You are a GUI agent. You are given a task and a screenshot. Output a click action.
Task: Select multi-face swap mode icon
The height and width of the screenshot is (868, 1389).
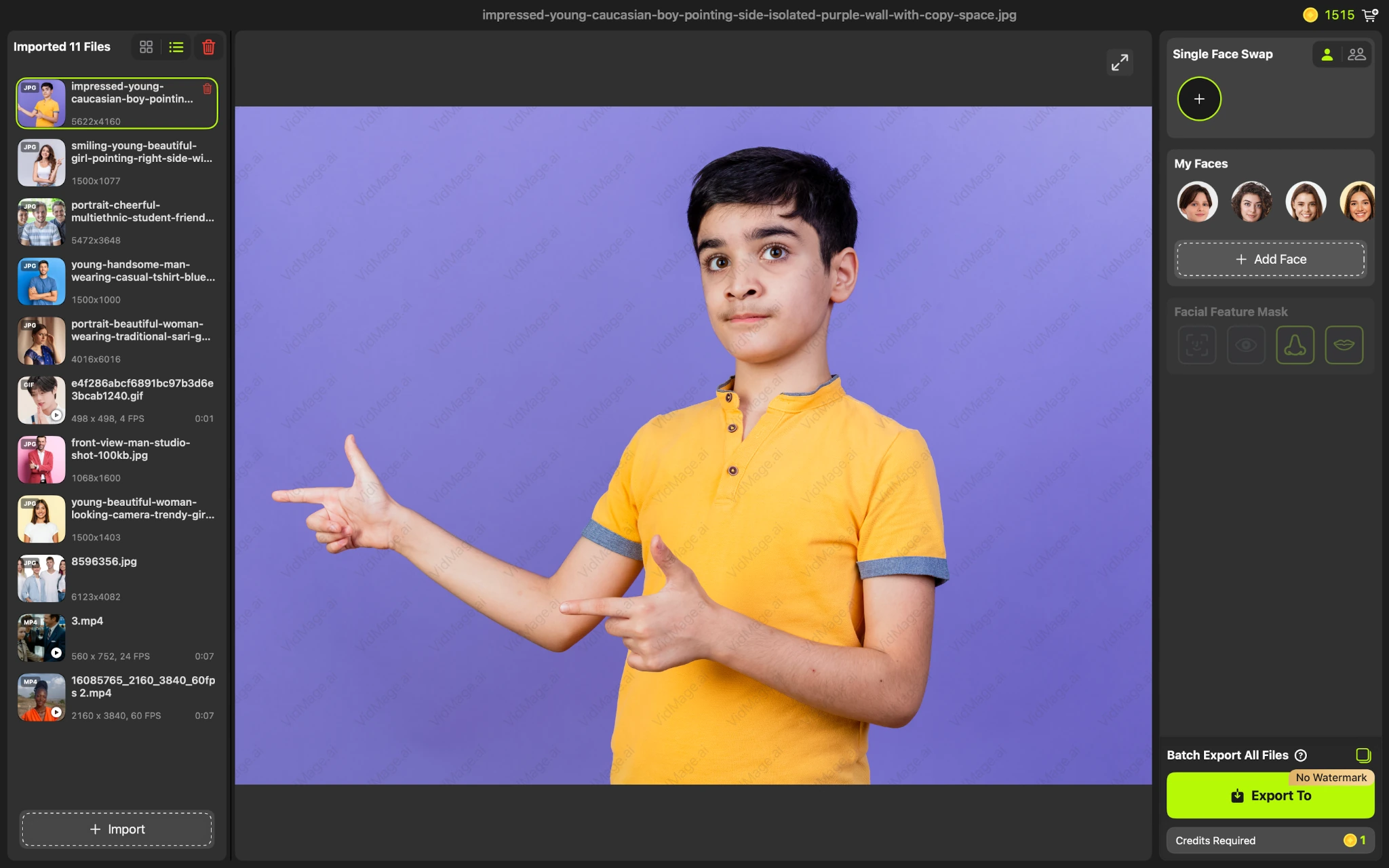coord(1356,54)
